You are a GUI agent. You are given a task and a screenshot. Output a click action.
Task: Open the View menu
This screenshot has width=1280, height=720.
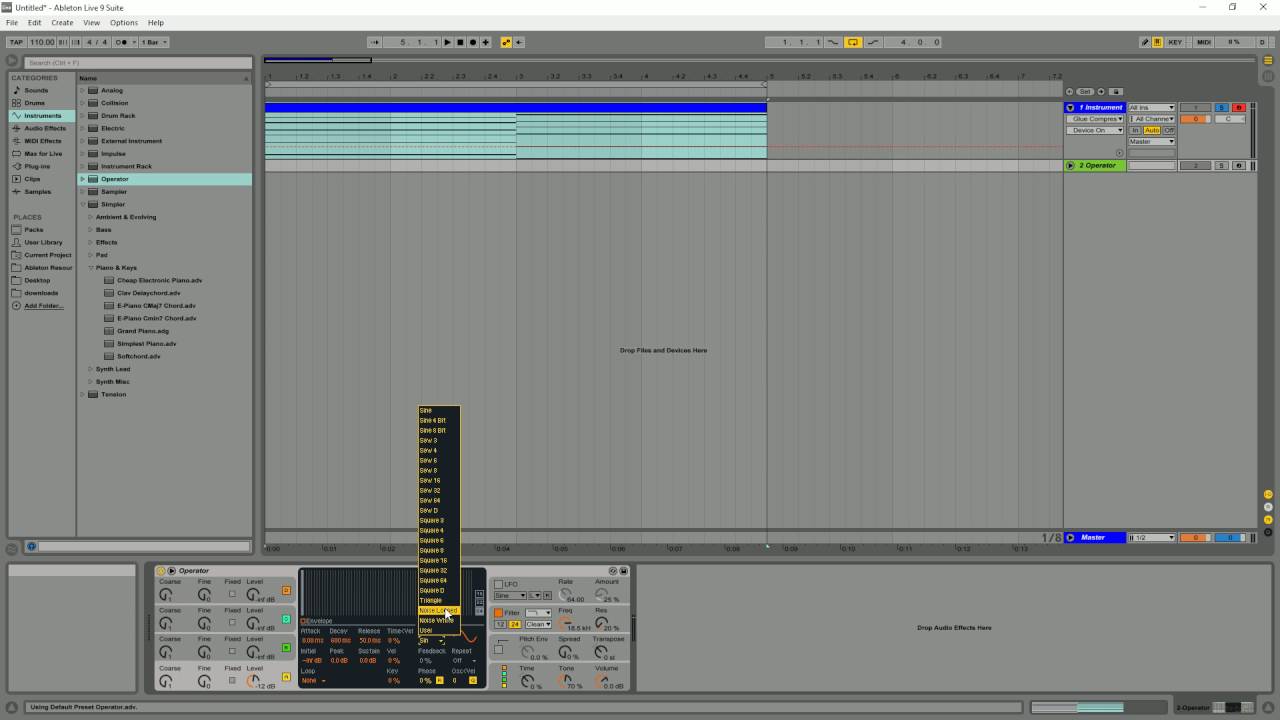pos(91,22)
